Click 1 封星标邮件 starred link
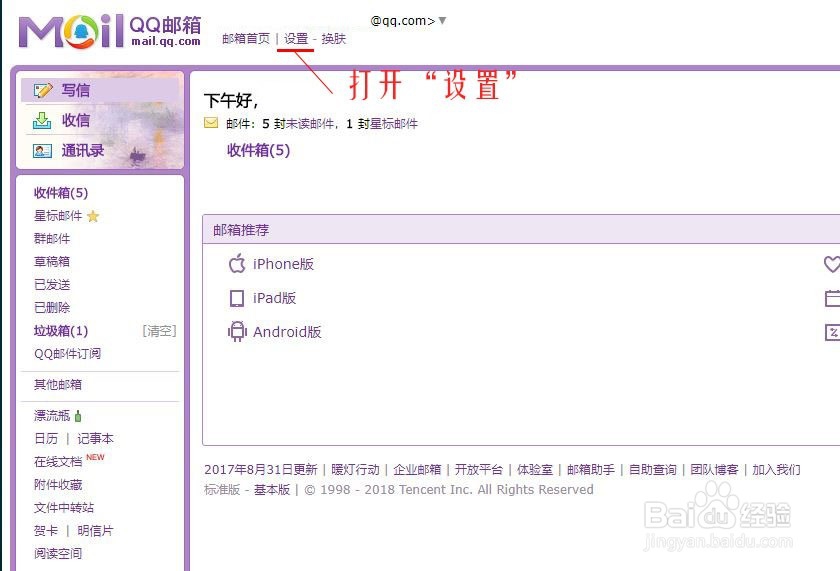 [x=382, y=124]
